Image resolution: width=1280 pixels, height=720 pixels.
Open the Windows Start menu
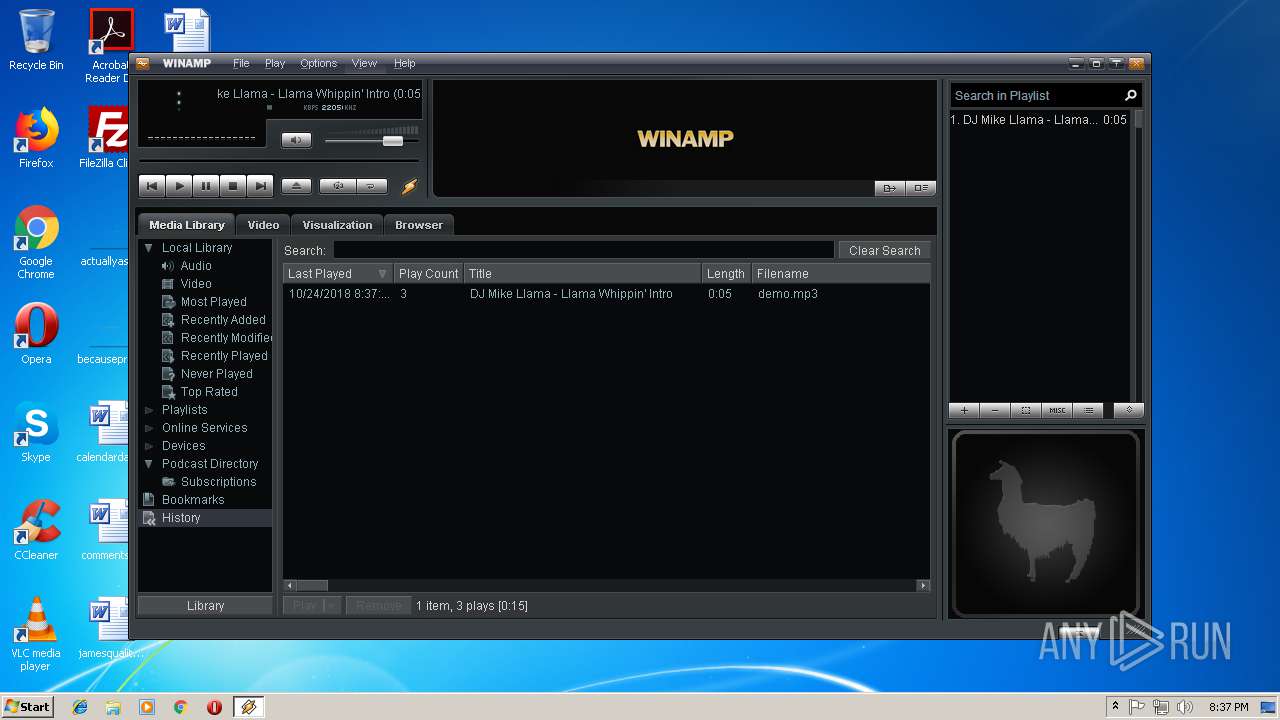28,706
